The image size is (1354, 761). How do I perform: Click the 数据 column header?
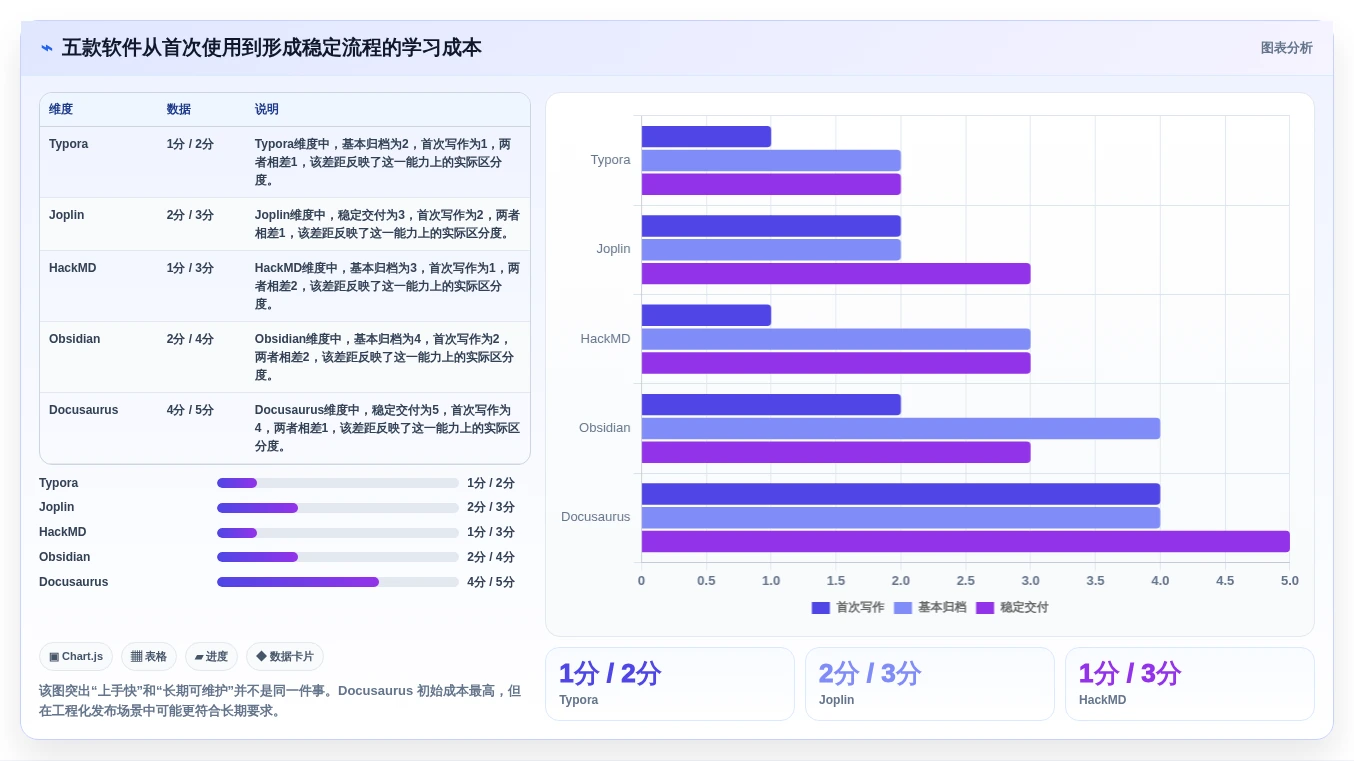pos(179,109)
